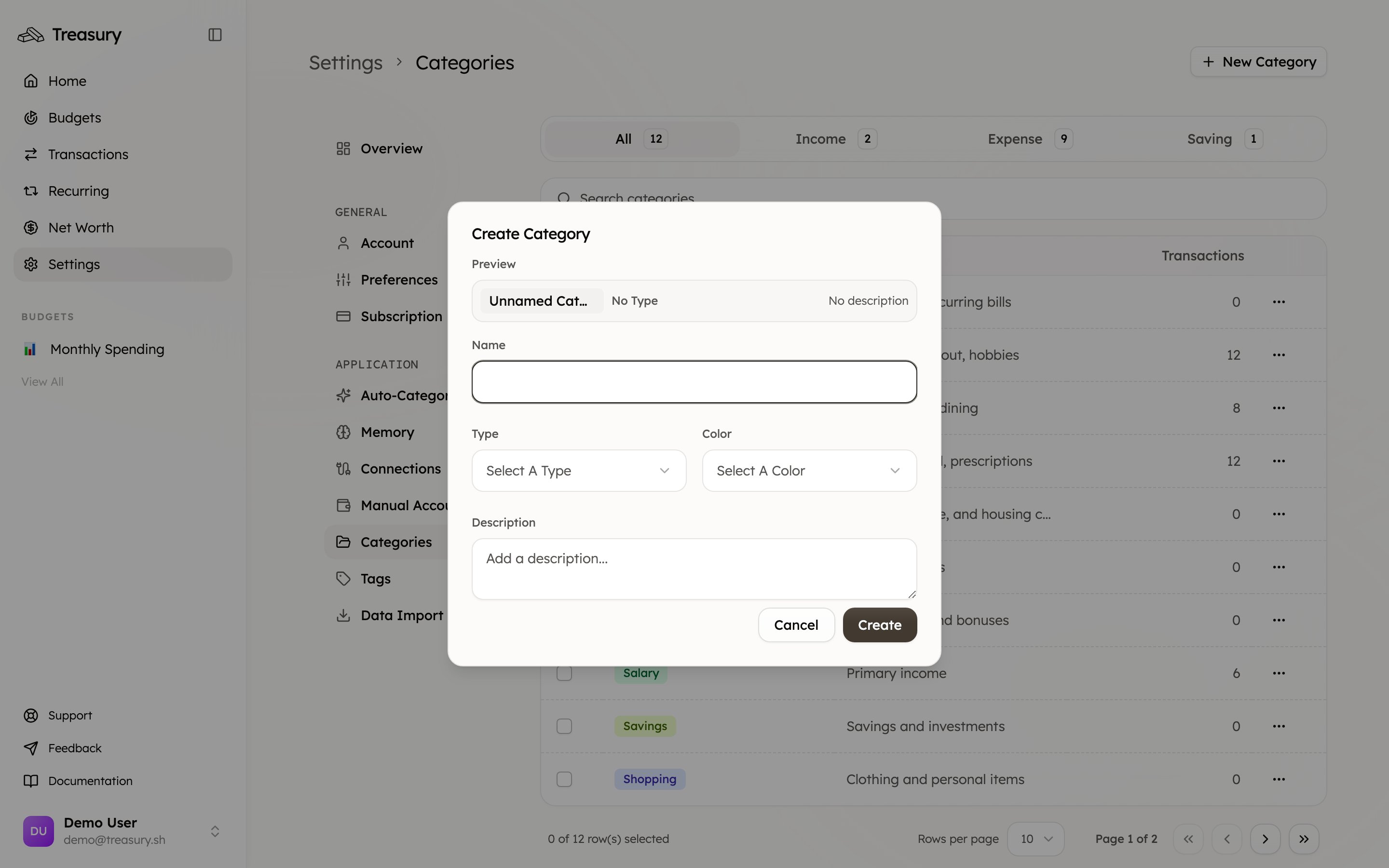The width and height of the screenshot is (1389, 868).
Task: Jump to the last page
Action: pos(1304,839)
